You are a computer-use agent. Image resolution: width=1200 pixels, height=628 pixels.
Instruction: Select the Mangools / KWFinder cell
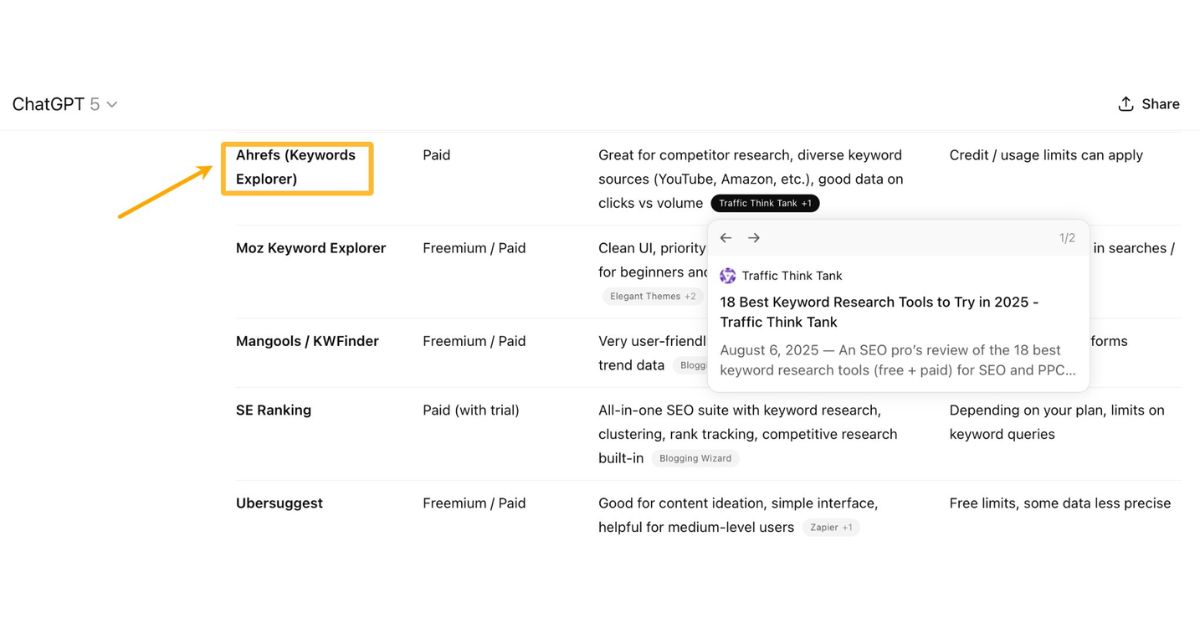click(x=307, y=341)
